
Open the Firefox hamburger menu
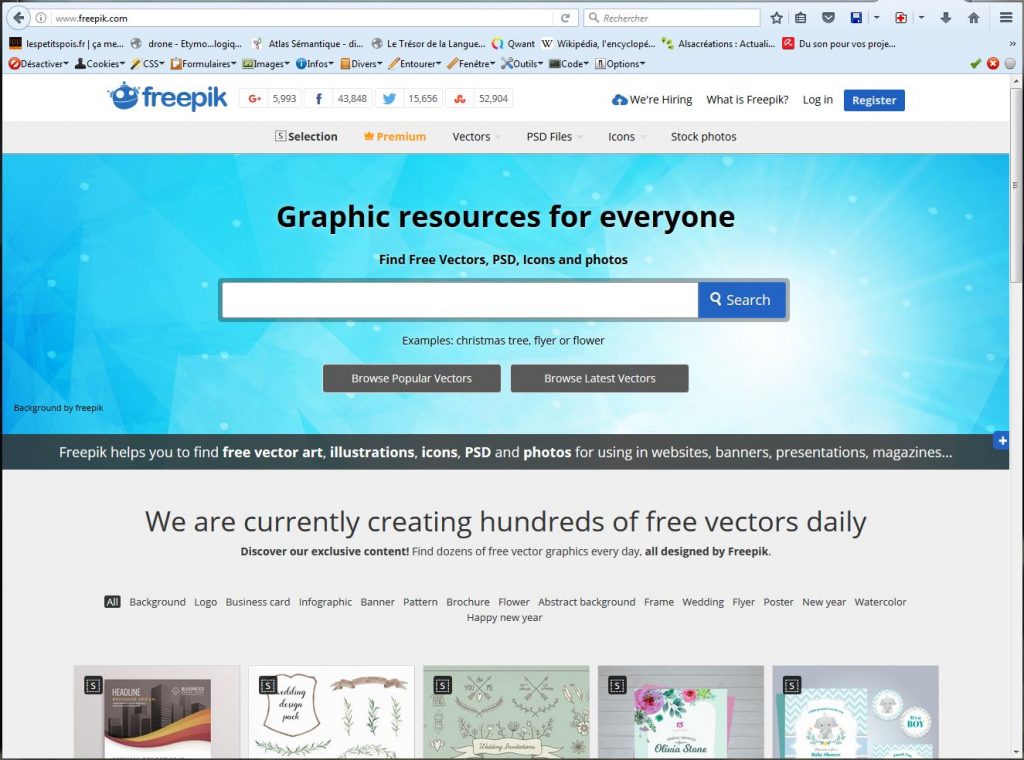point(1006,18)
